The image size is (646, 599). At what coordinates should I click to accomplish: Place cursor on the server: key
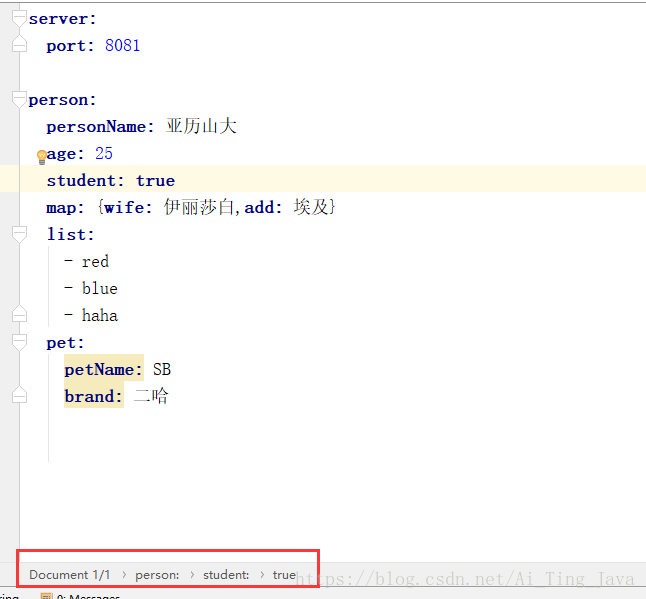pyautogui.click(x=62, y=19)
